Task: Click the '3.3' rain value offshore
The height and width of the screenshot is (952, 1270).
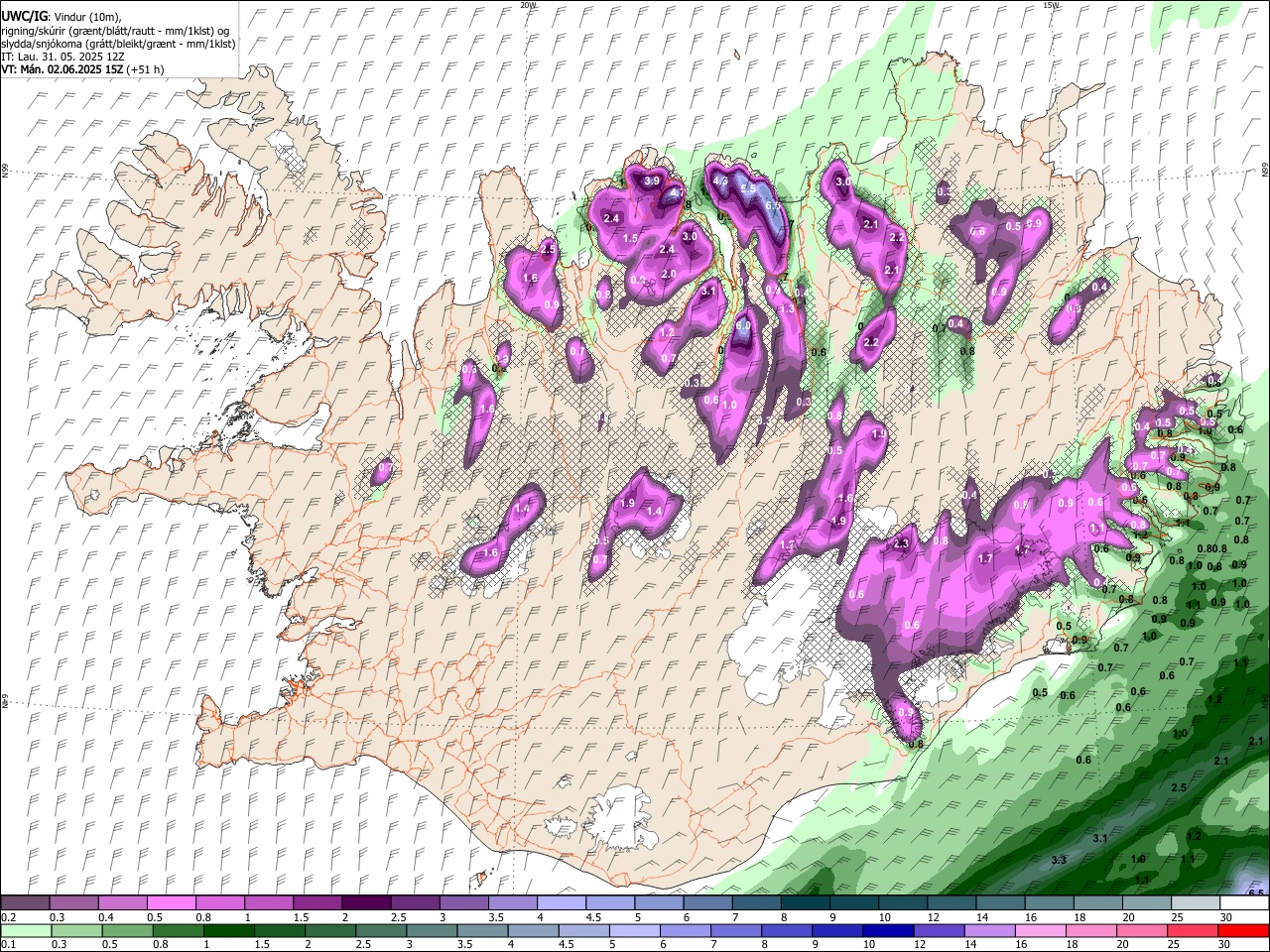Action: point(1059,859)
